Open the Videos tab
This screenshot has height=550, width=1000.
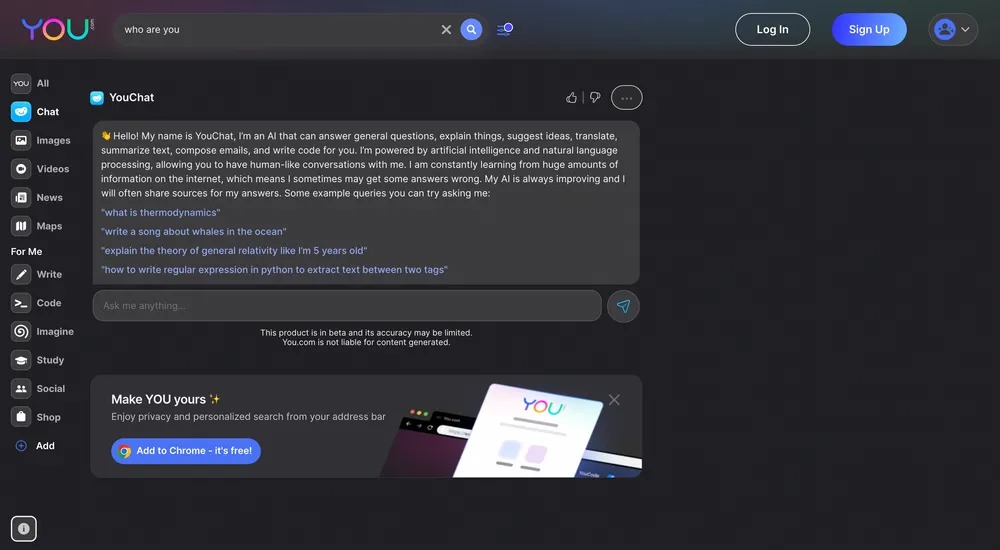(x=40, y=169)
